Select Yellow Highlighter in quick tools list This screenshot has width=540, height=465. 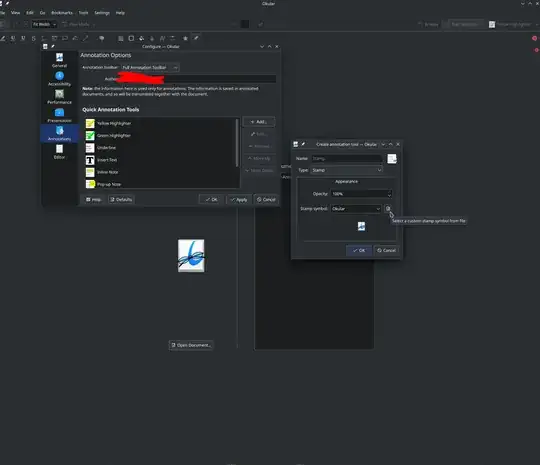point(160,123)
